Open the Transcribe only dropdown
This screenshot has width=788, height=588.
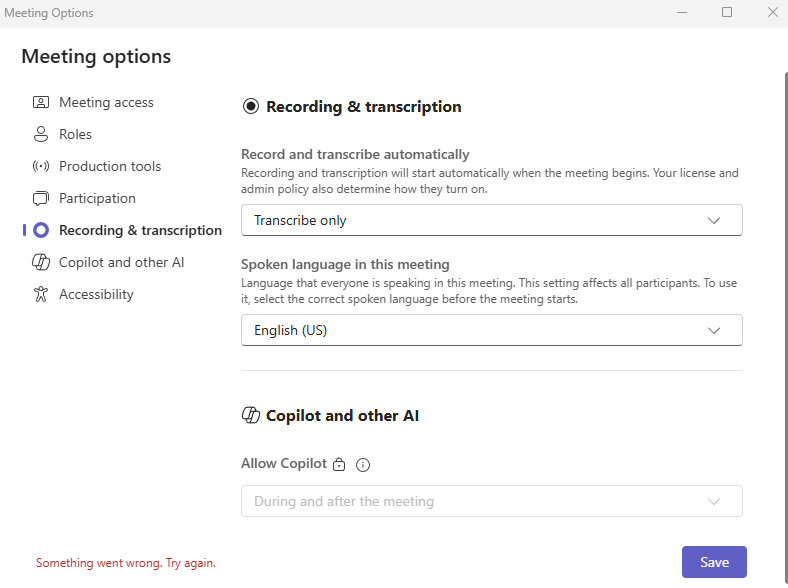pyautogui.click(x=491, y=220)
